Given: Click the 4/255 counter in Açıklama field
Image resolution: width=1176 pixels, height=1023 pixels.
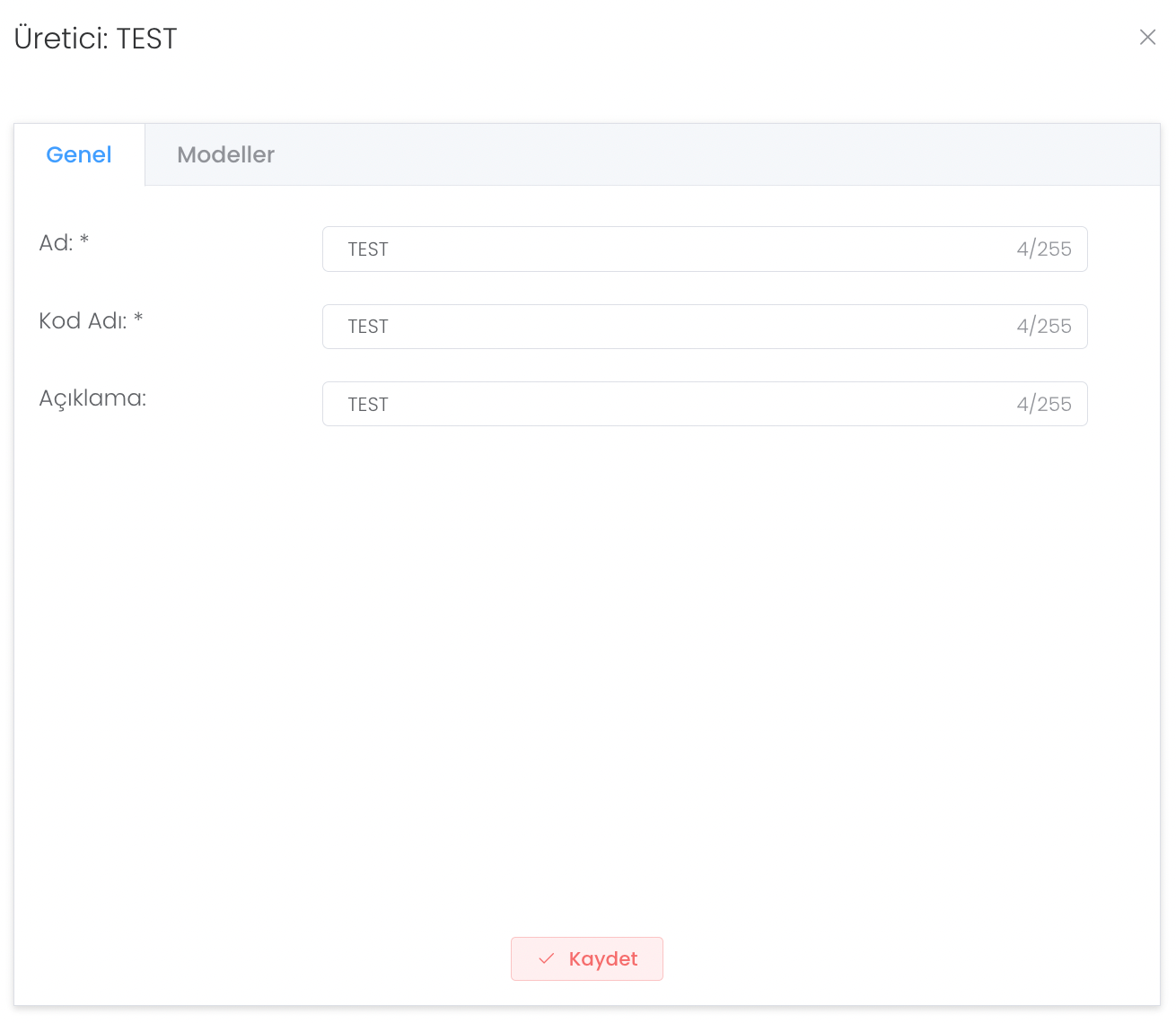Looking at the screenshot, I should pyautogui.click(x=1043, y=405).
